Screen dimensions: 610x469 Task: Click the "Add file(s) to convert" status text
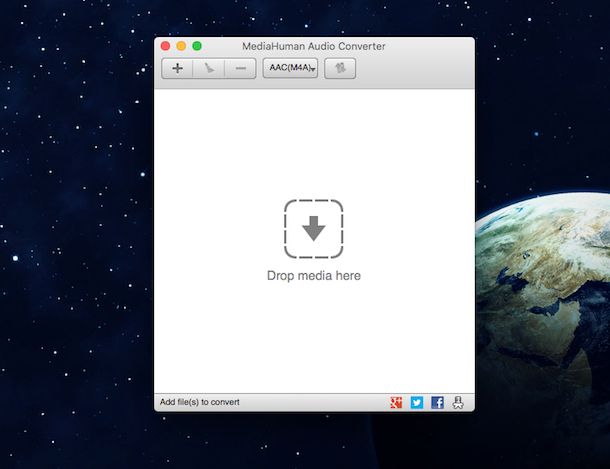200,402
